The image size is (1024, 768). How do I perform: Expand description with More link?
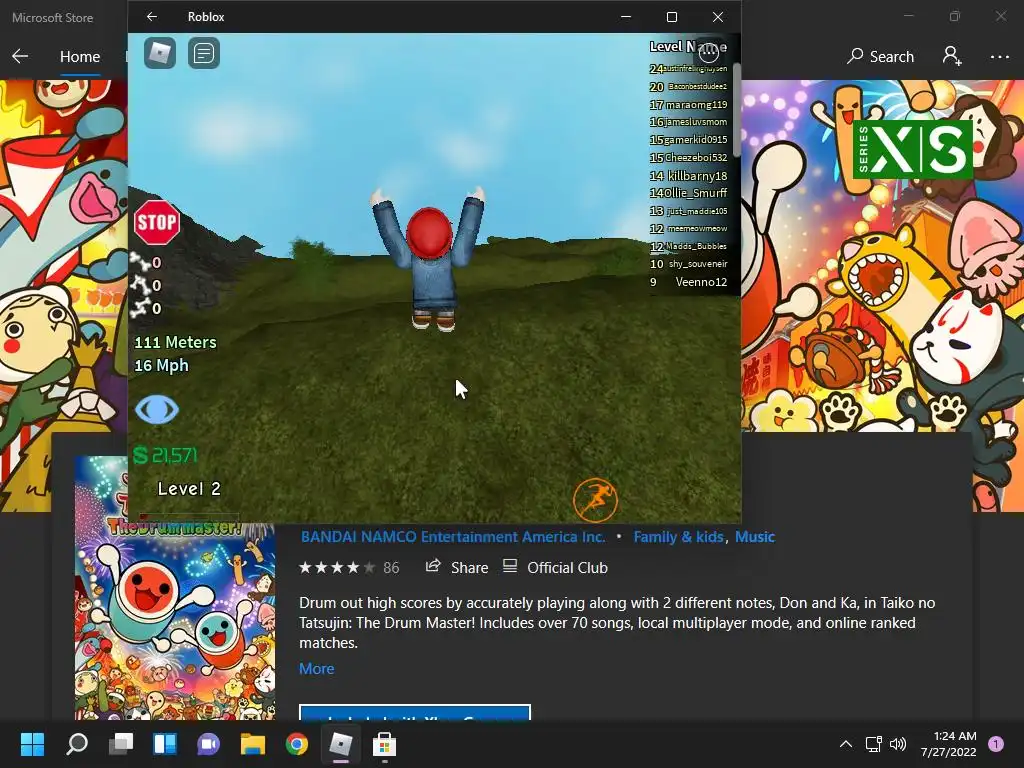[317, 669]
